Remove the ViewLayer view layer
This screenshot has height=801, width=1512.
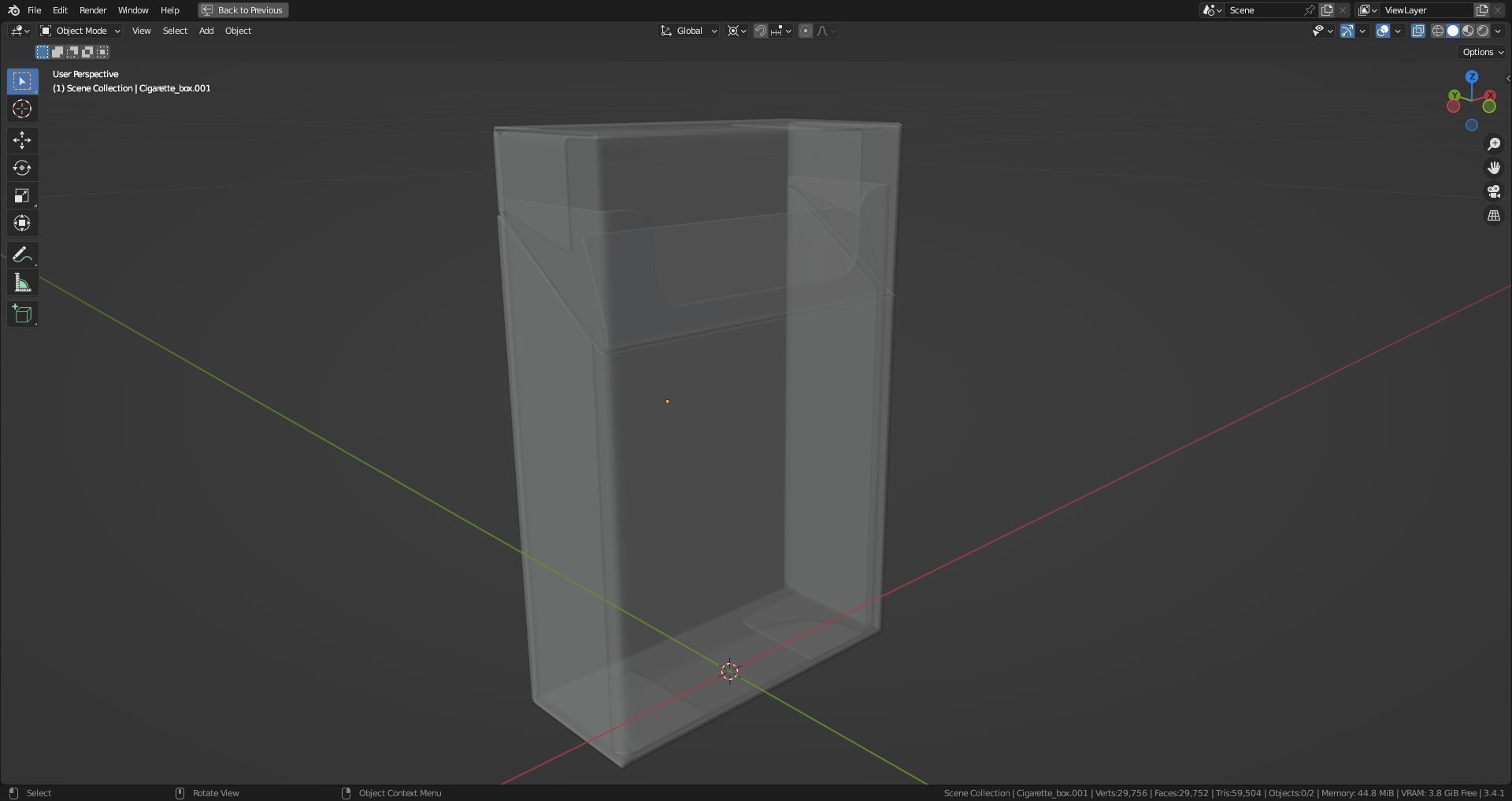coord(1498,10)
